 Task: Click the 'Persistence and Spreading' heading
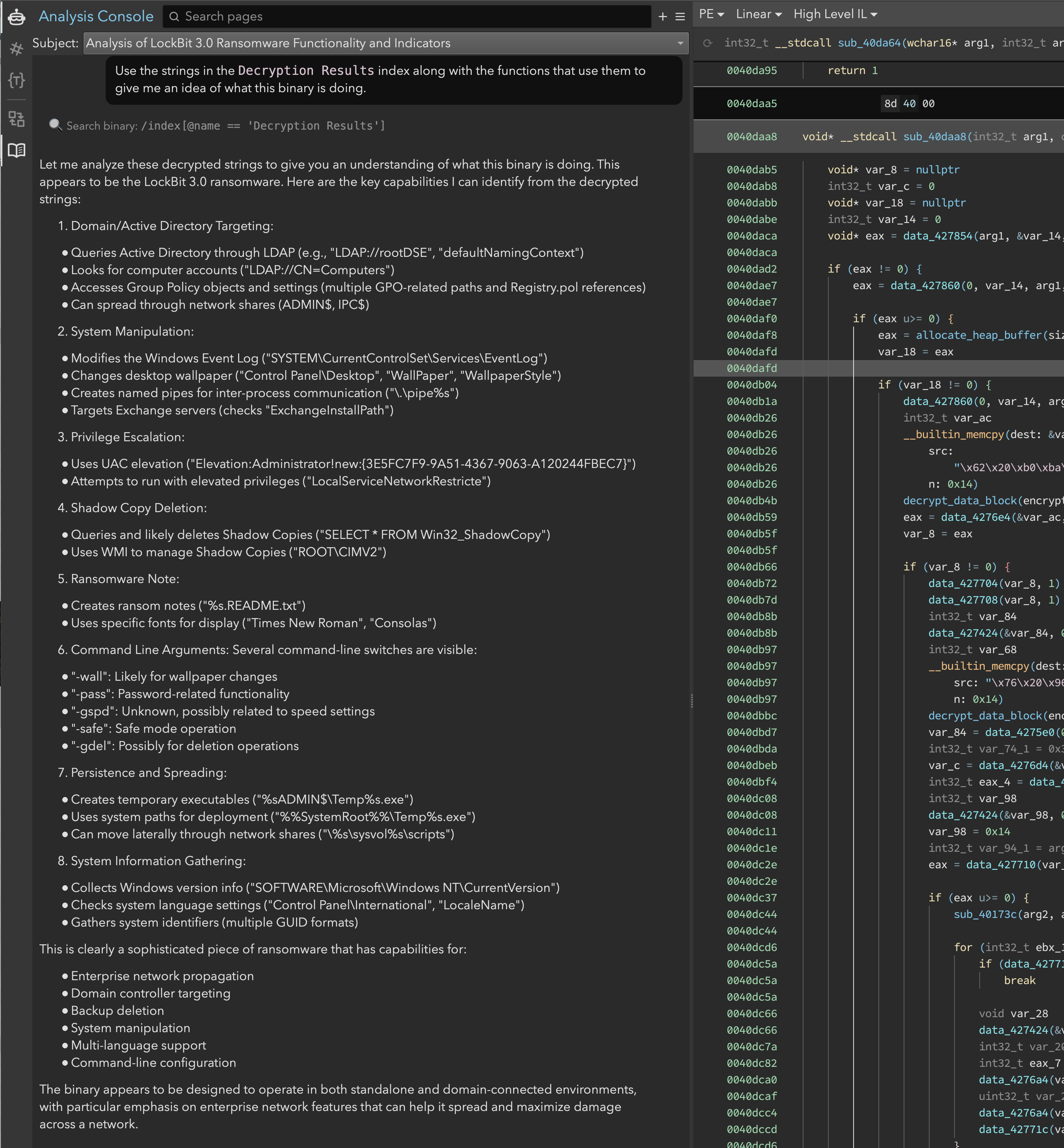149,773
